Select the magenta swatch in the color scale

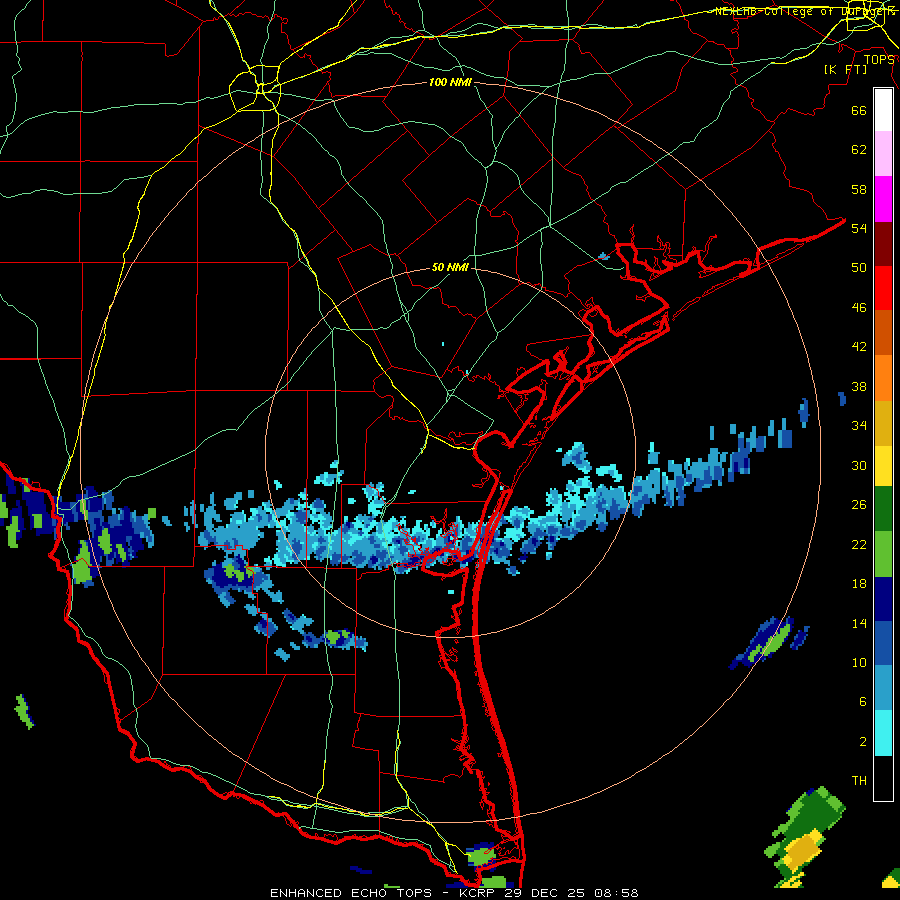click(x=883, y=199)
